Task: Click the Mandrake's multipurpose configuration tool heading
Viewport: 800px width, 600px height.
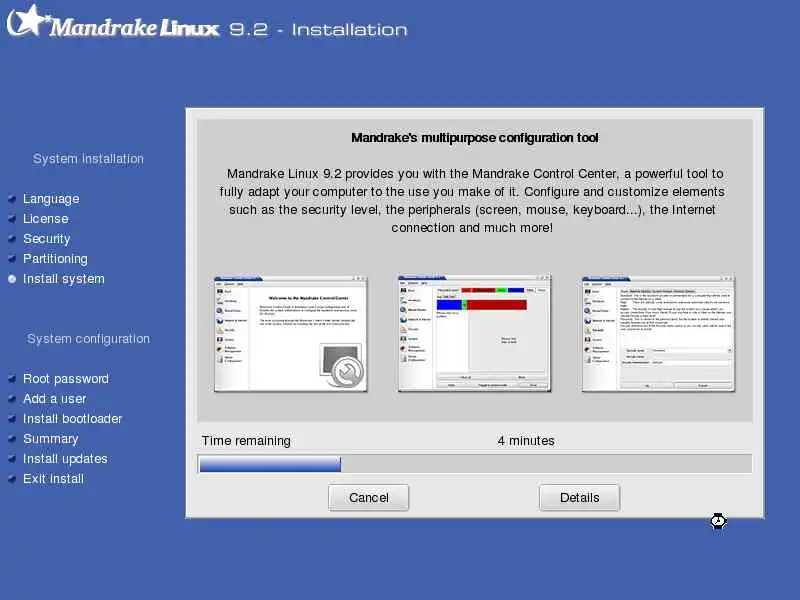Action: click(474, 138)
